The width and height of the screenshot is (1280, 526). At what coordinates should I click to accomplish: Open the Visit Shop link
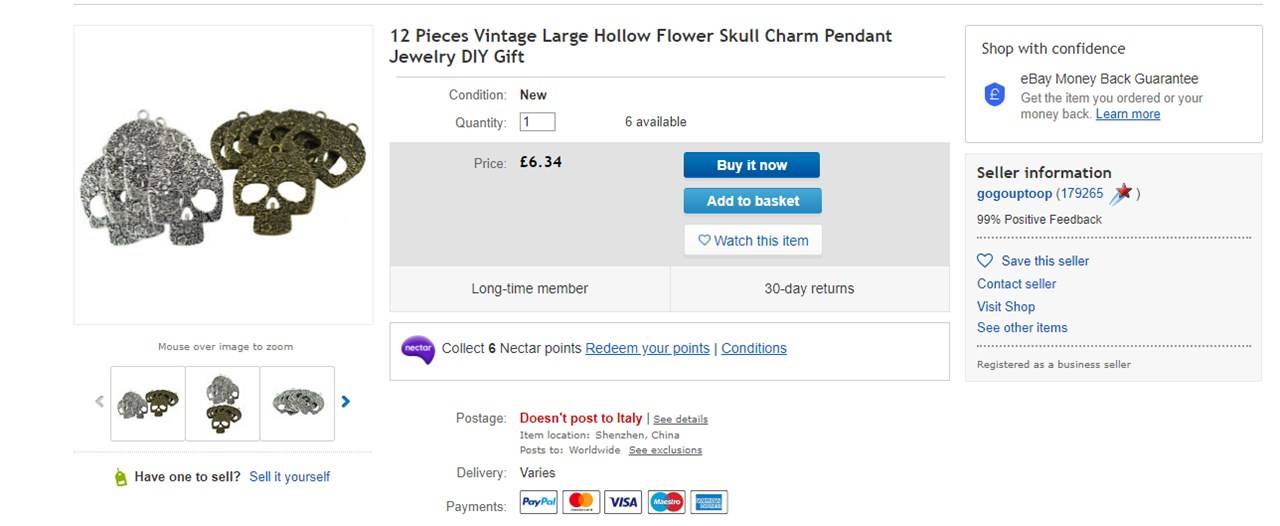pos(1006,307)
